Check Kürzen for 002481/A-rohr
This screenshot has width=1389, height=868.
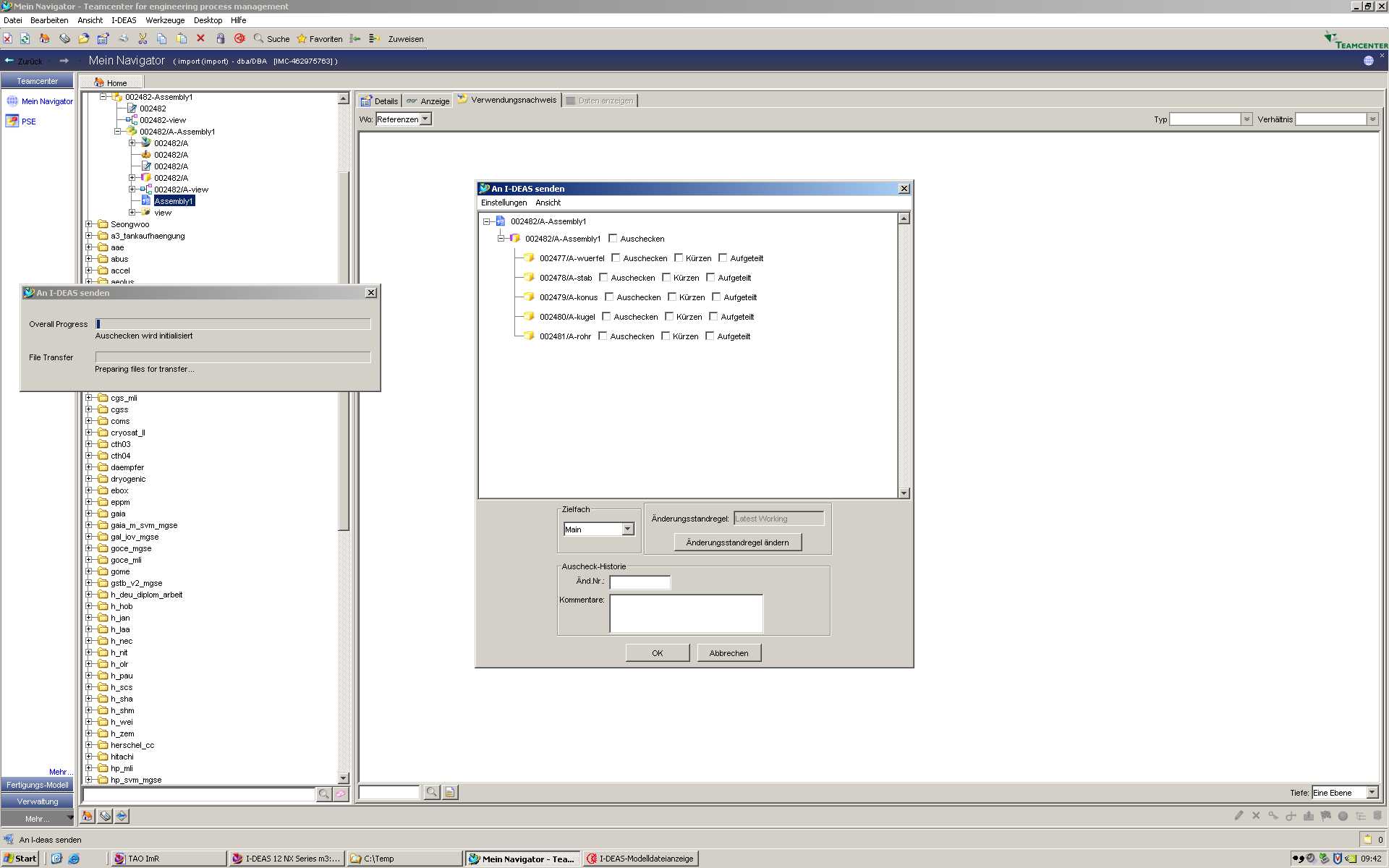666,336
